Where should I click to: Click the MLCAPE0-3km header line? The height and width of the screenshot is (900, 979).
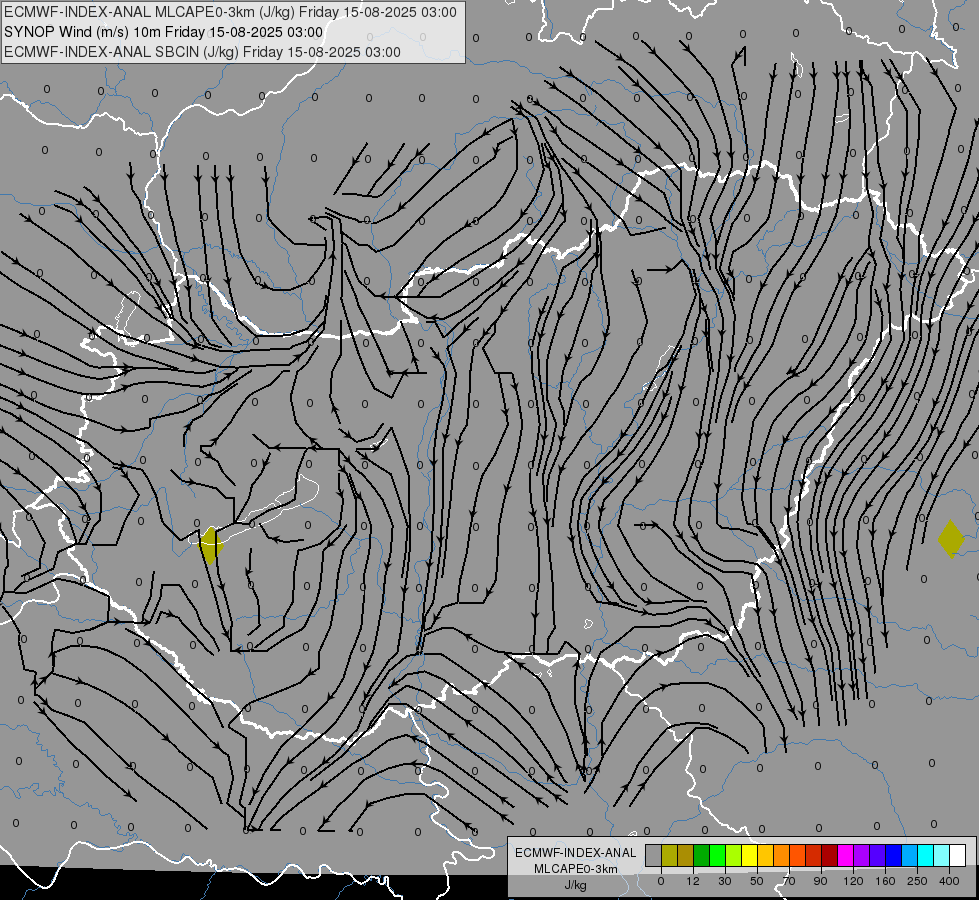(230, 12)
